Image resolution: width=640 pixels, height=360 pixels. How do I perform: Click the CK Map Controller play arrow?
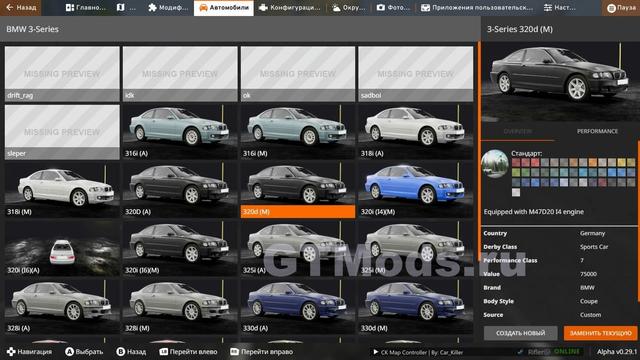pyautogui.click(x=376, y=352)
